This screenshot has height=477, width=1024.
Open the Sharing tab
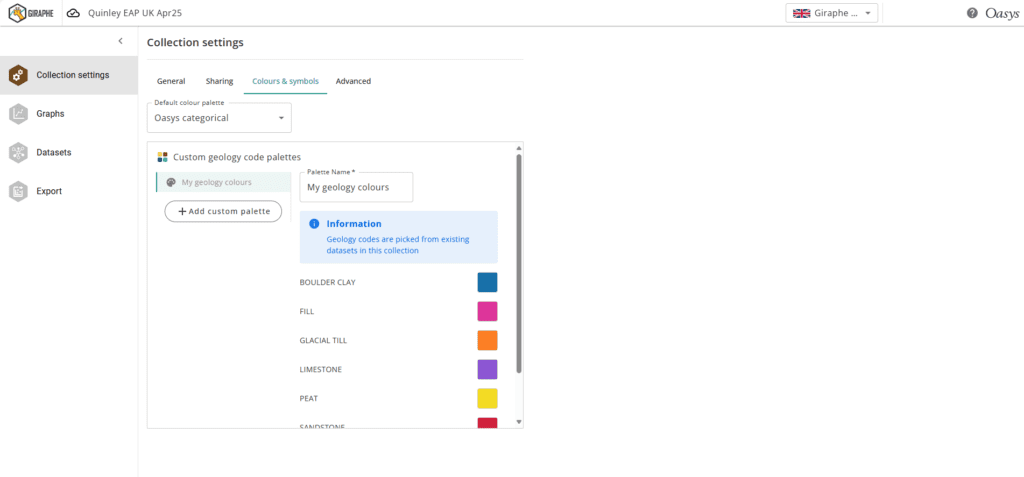(x=219, y=81)
